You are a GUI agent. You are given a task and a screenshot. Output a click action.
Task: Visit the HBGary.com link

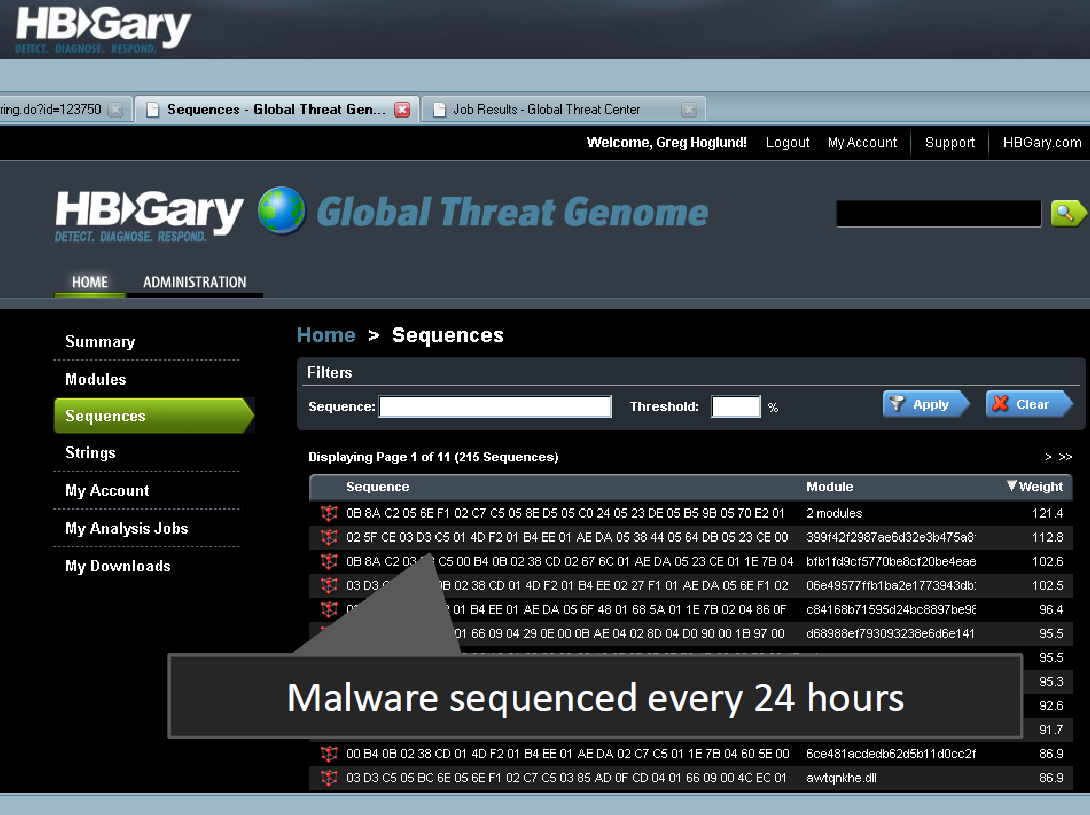click(x=1041, y=143)
